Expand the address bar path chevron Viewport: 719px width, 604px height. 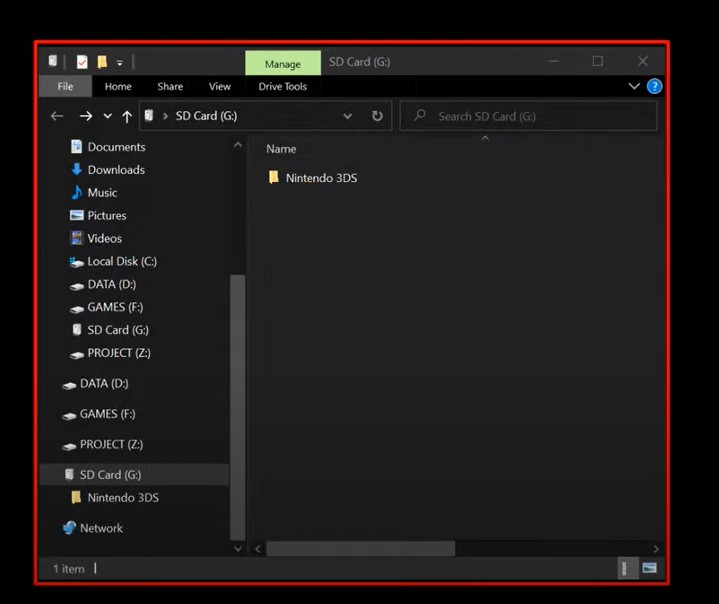[166, 116]
